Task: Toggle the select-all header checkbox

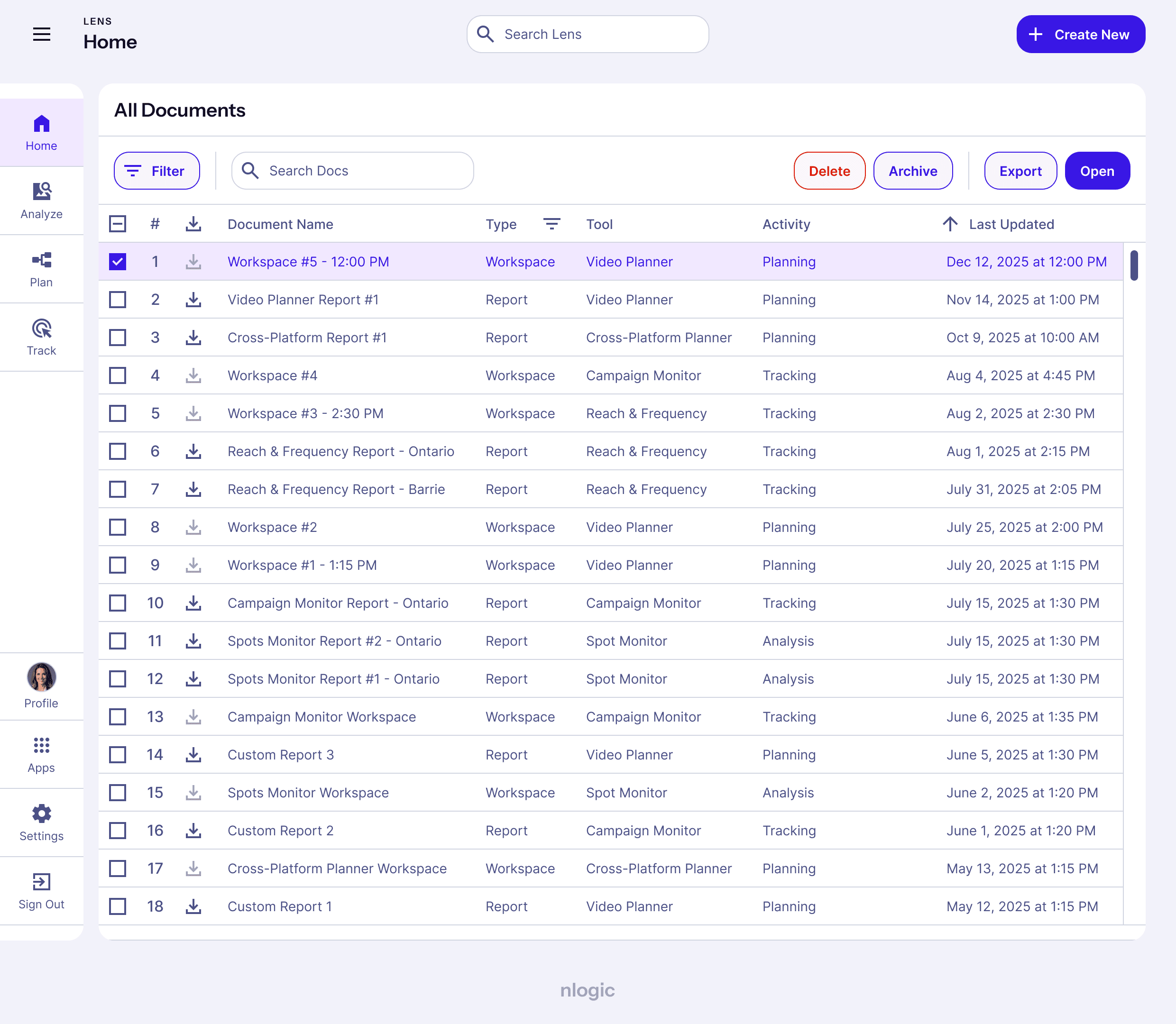Action: (118, 224)
